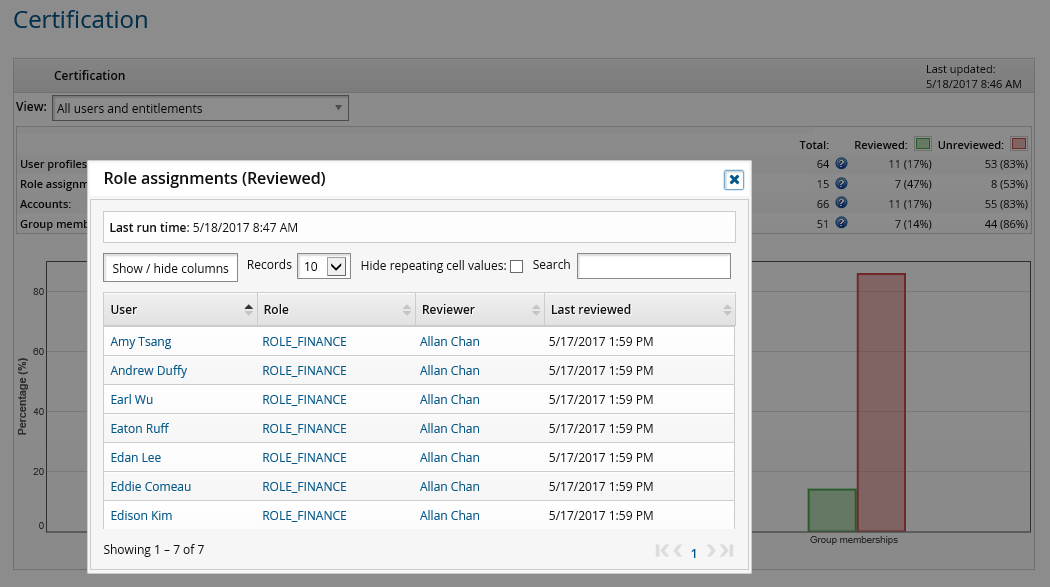The height and width of the screenshot is (587, 1050).
Task: Click the sort icon on the Role column
Action: 404,309
